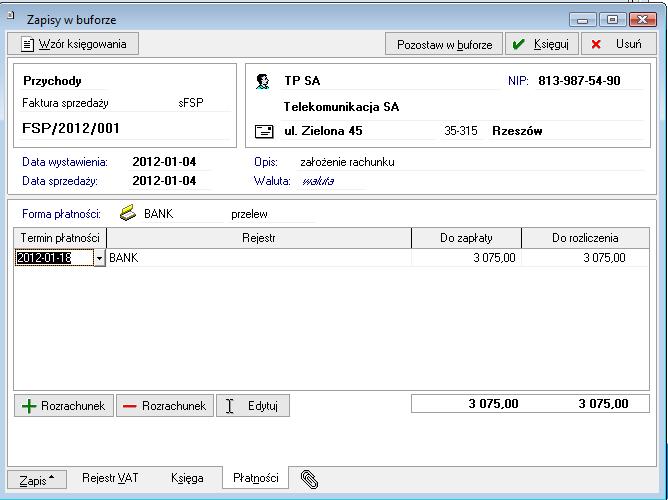Sort by Termin płatności column header
The width and height of the screenshot is (668, 500).
pyautogui.click(x=60, y=238)
